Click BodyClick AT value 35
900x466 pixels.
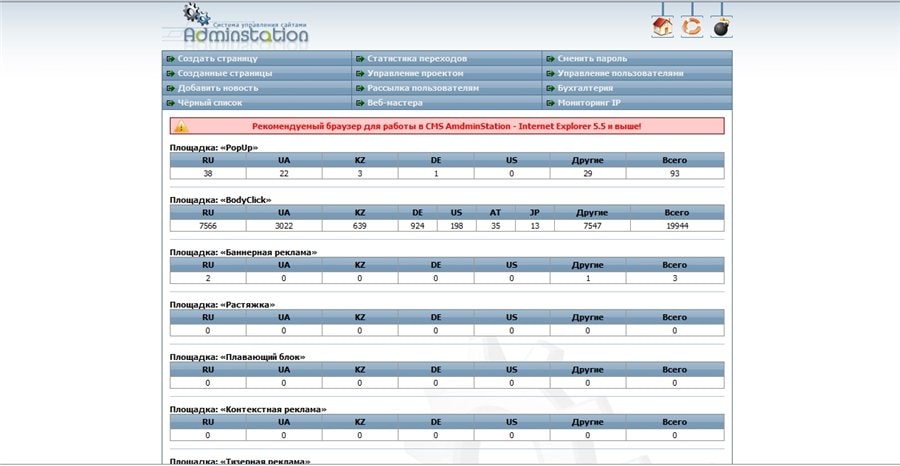point(495,226)
